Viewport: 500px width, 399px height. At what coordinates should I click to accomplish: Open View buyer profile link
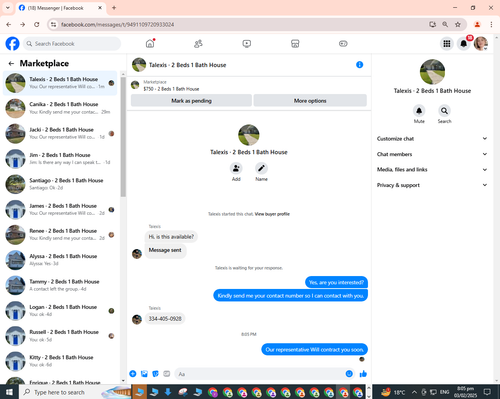(x=272, y=214)
